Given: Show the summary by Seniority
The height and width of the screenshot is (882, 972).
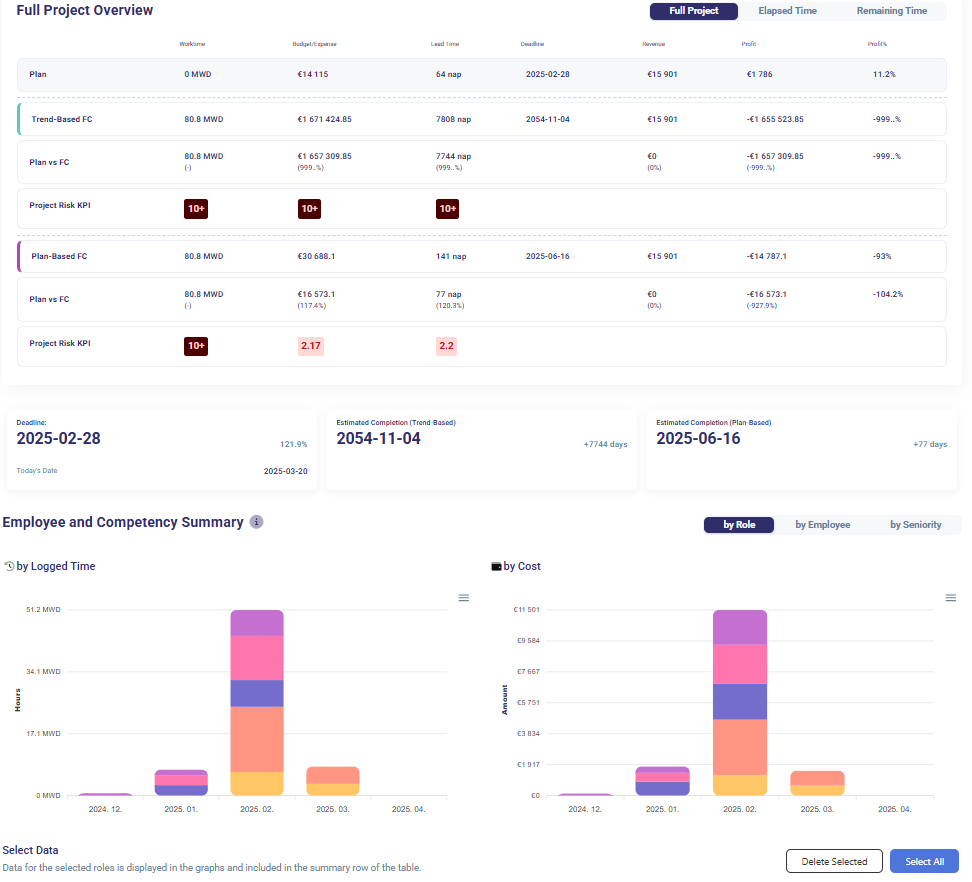Looking at the screenshot, I should [915, 524].
